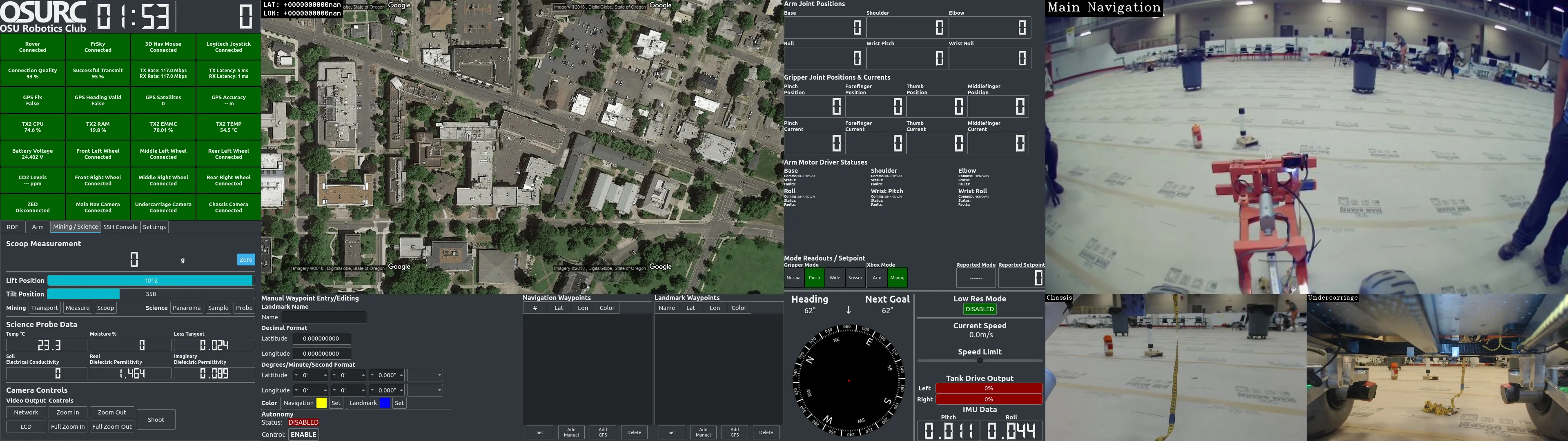Click the compass heading dial
Screen dimensions: 1568x441
(849, 381)
